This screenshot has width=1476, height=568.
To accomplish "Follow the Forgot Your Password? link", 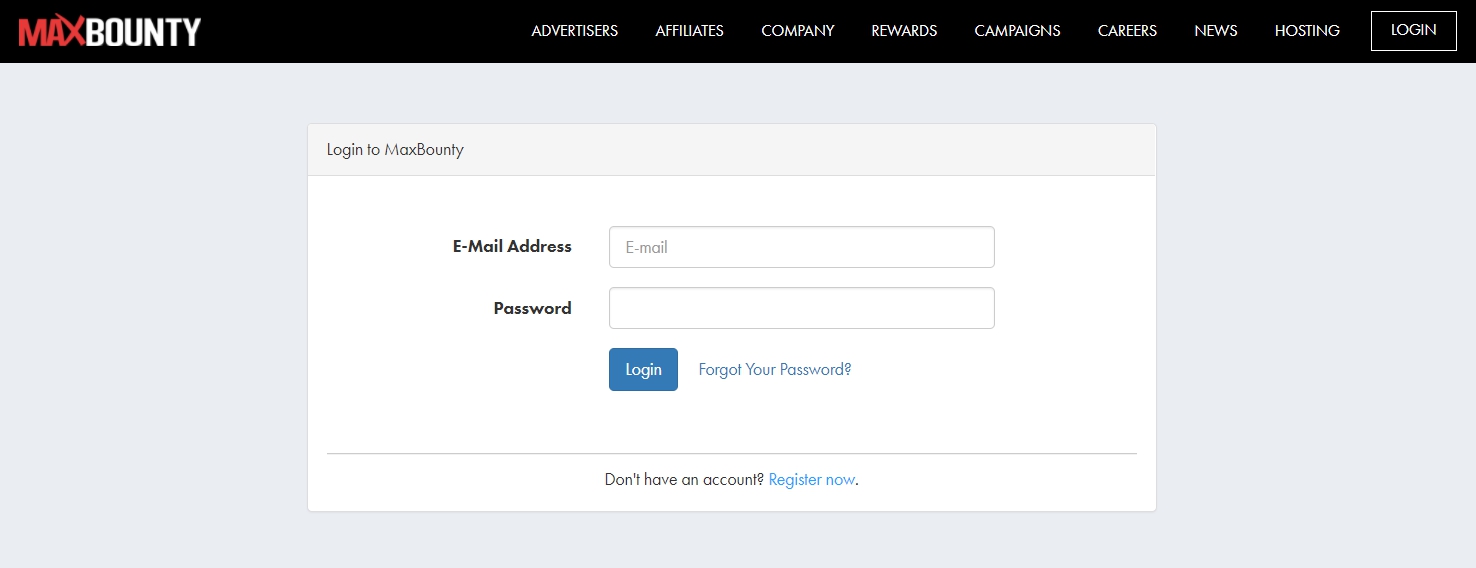I will pyautogui.click(x=774, y=369).
